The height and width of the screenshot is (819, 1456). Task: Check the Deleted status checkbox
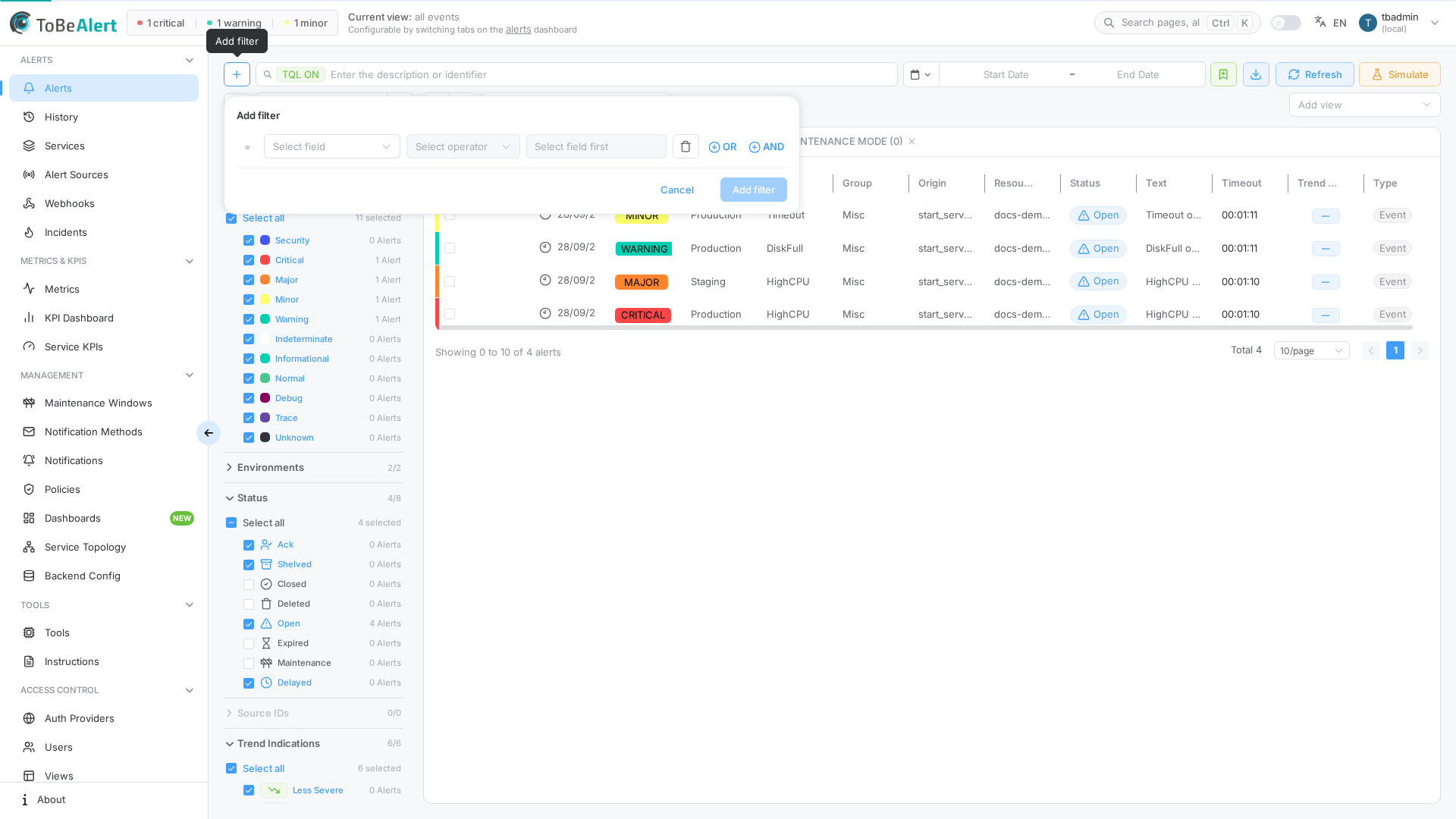click(249, 604)
